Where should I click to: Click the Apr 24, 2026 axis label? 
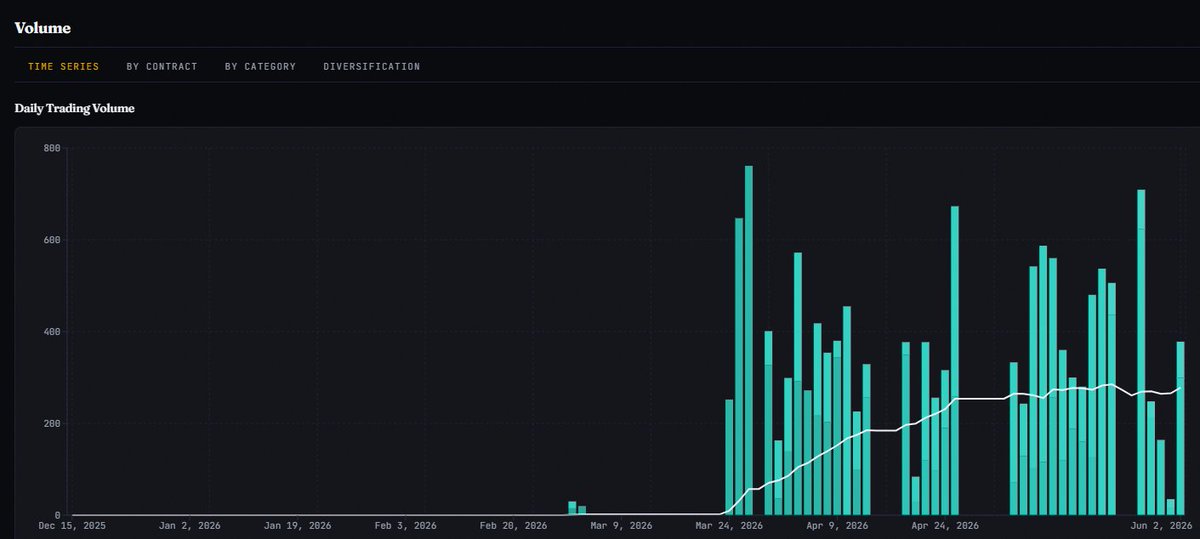coord(945,525)
